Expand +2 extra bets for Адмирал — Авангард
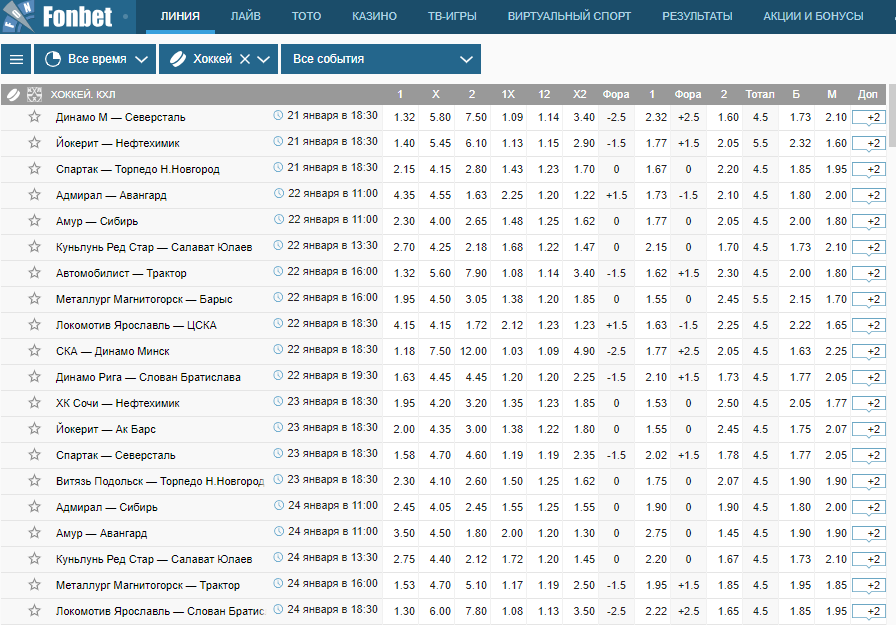Screen dimensions: 896x625 [x=869, y=195]
